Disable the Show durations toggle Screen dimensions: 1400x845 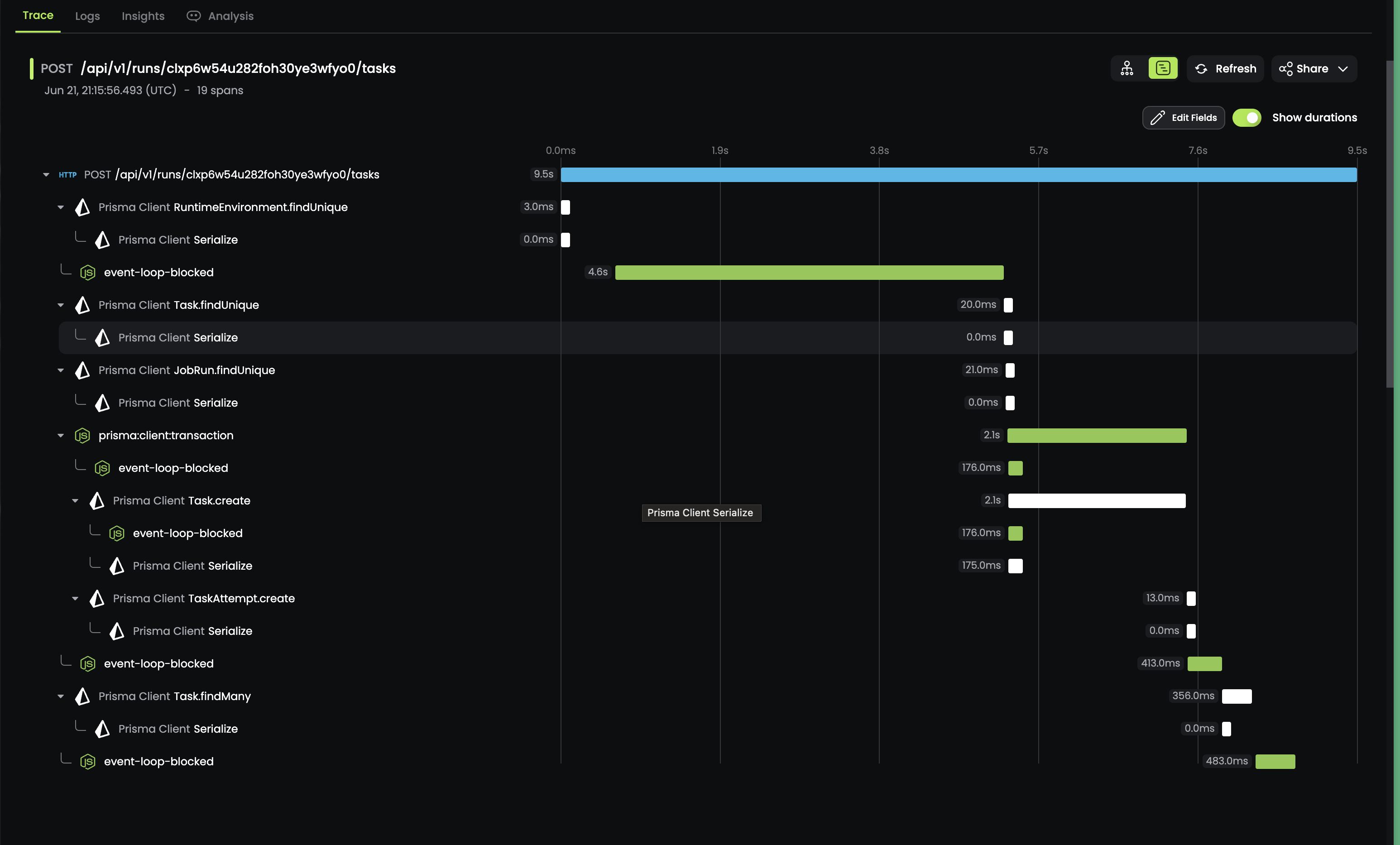[x=1247, y=118]
